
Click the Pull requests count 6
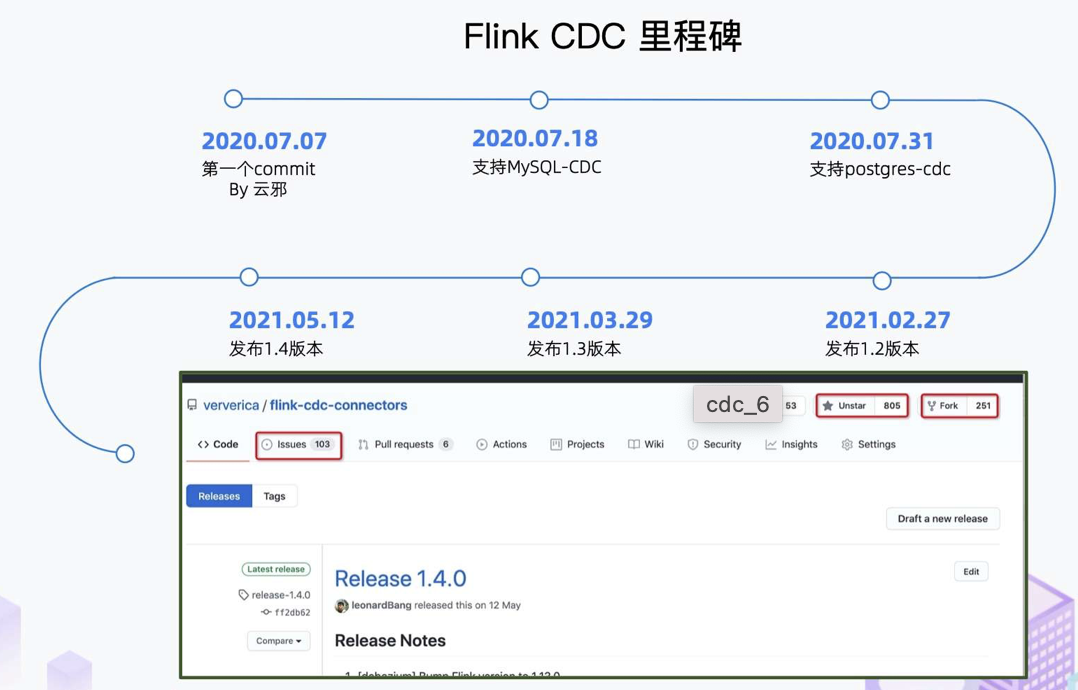point(446,445)
